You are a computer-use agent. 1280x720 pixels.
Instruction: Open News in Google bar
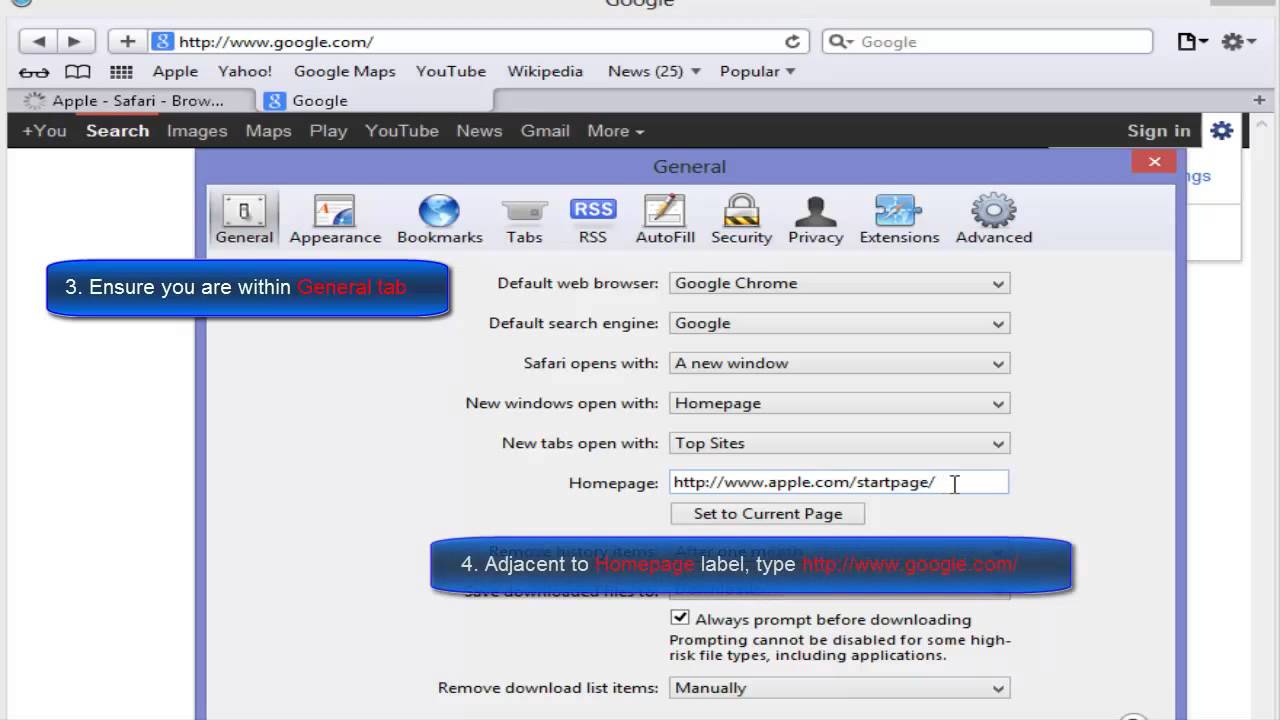(479, 131)
